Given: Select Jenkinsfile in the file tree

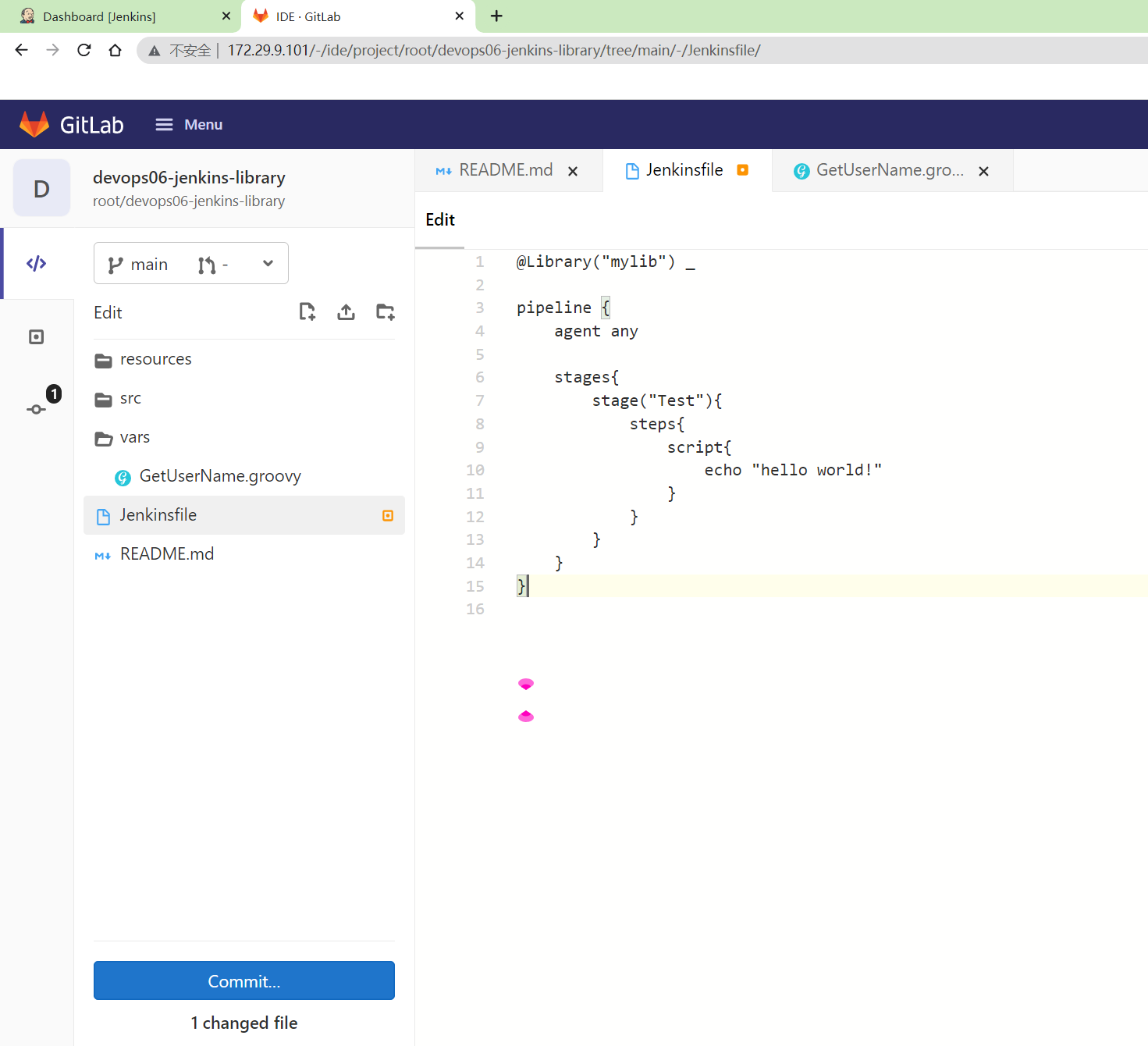Looking at the screenshot, I should click(x=244, y=515).
